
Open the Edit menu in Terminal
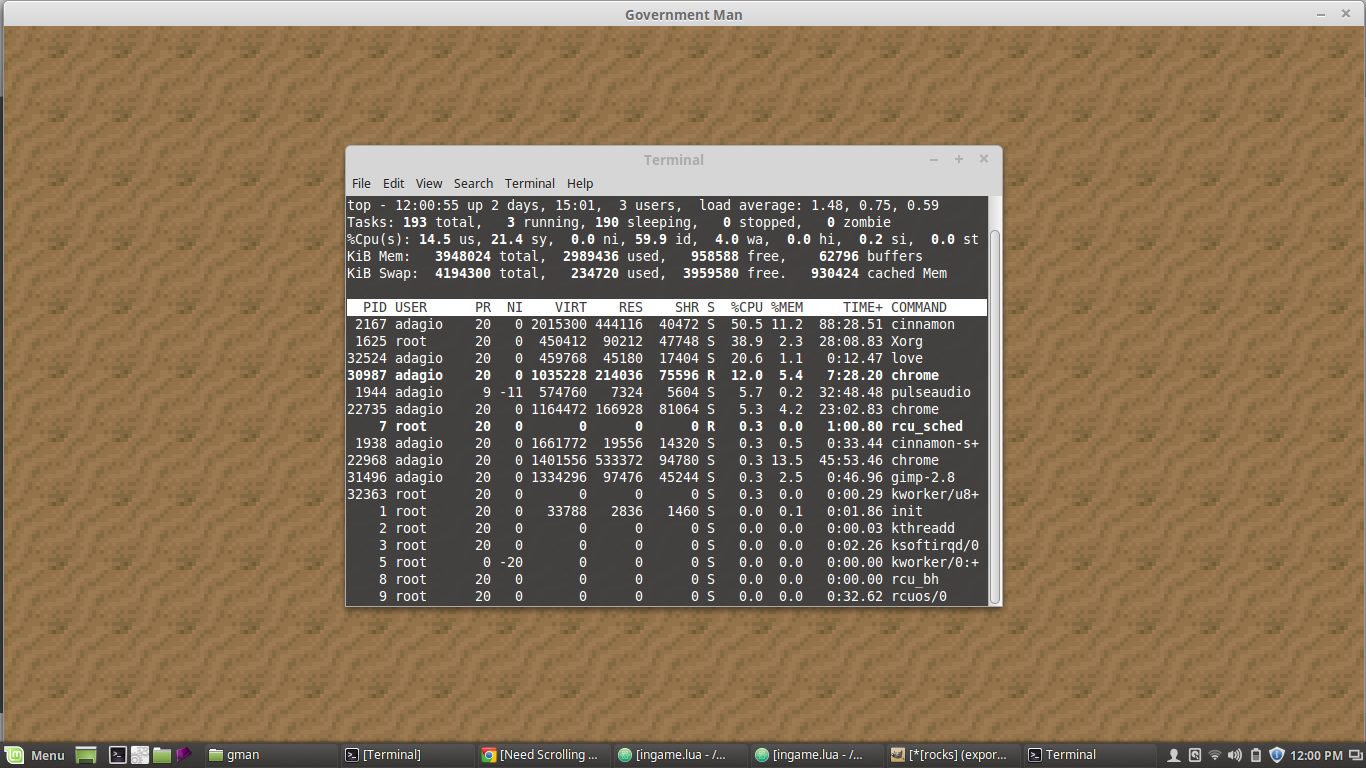(x=394, y=183)
